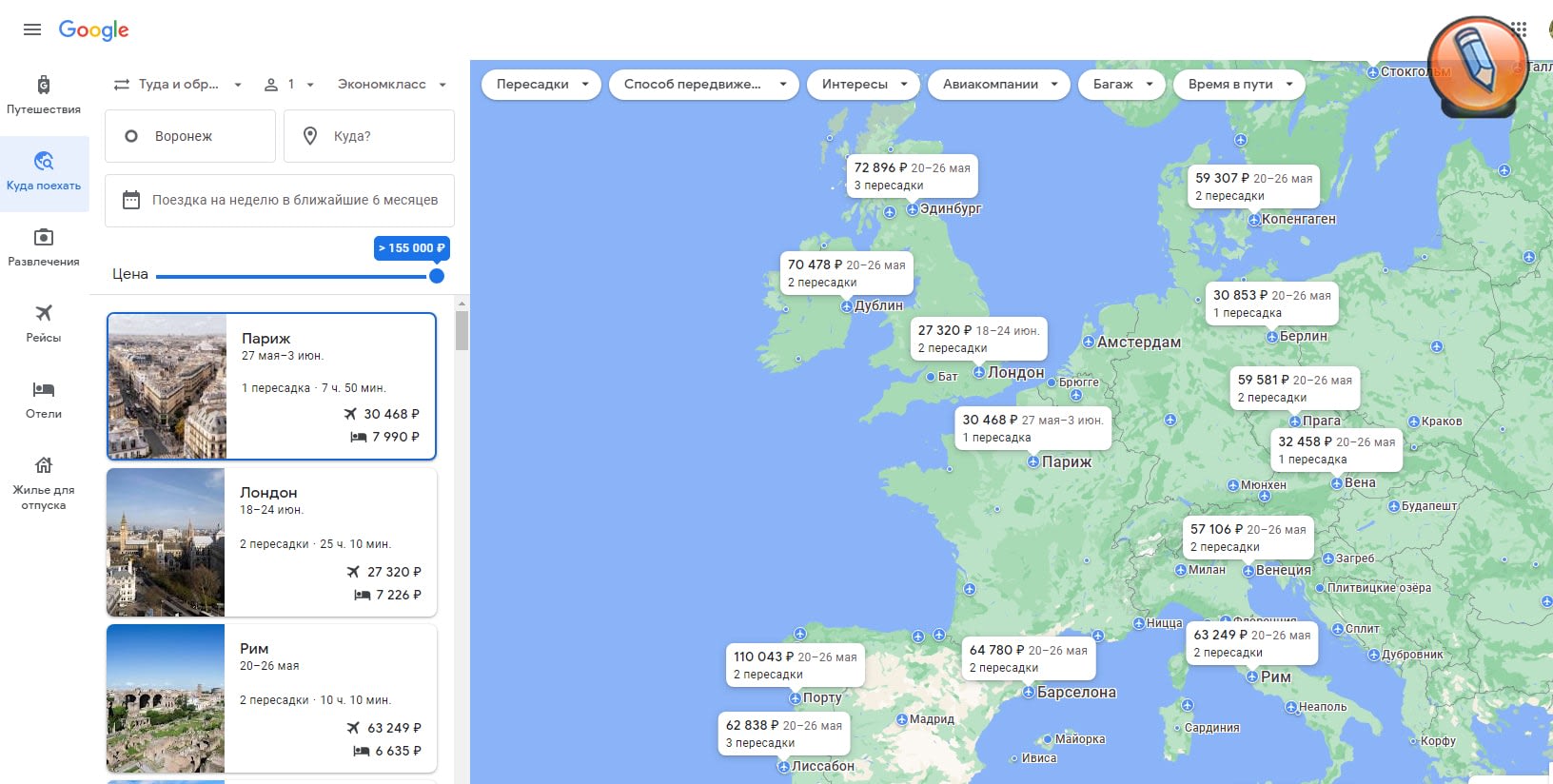Click the results list scrollbar
The image size is (1553, 784).
click(x=462, y=330)
